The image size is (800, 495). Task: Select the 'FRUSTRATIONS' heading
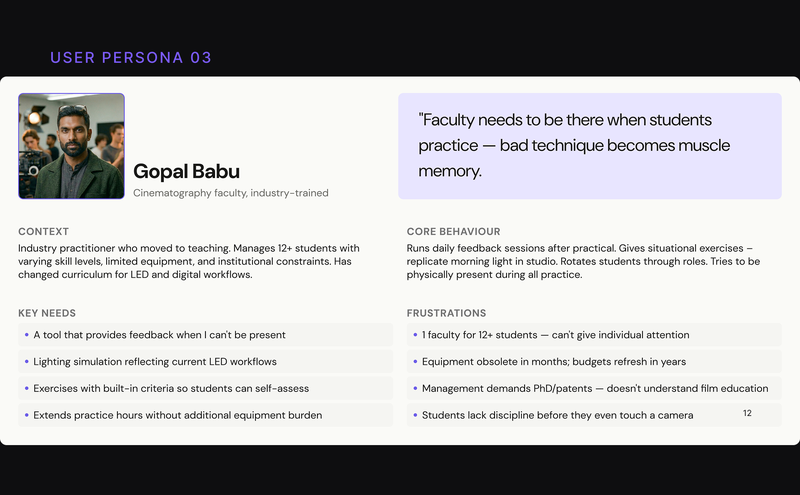(446, 313)
